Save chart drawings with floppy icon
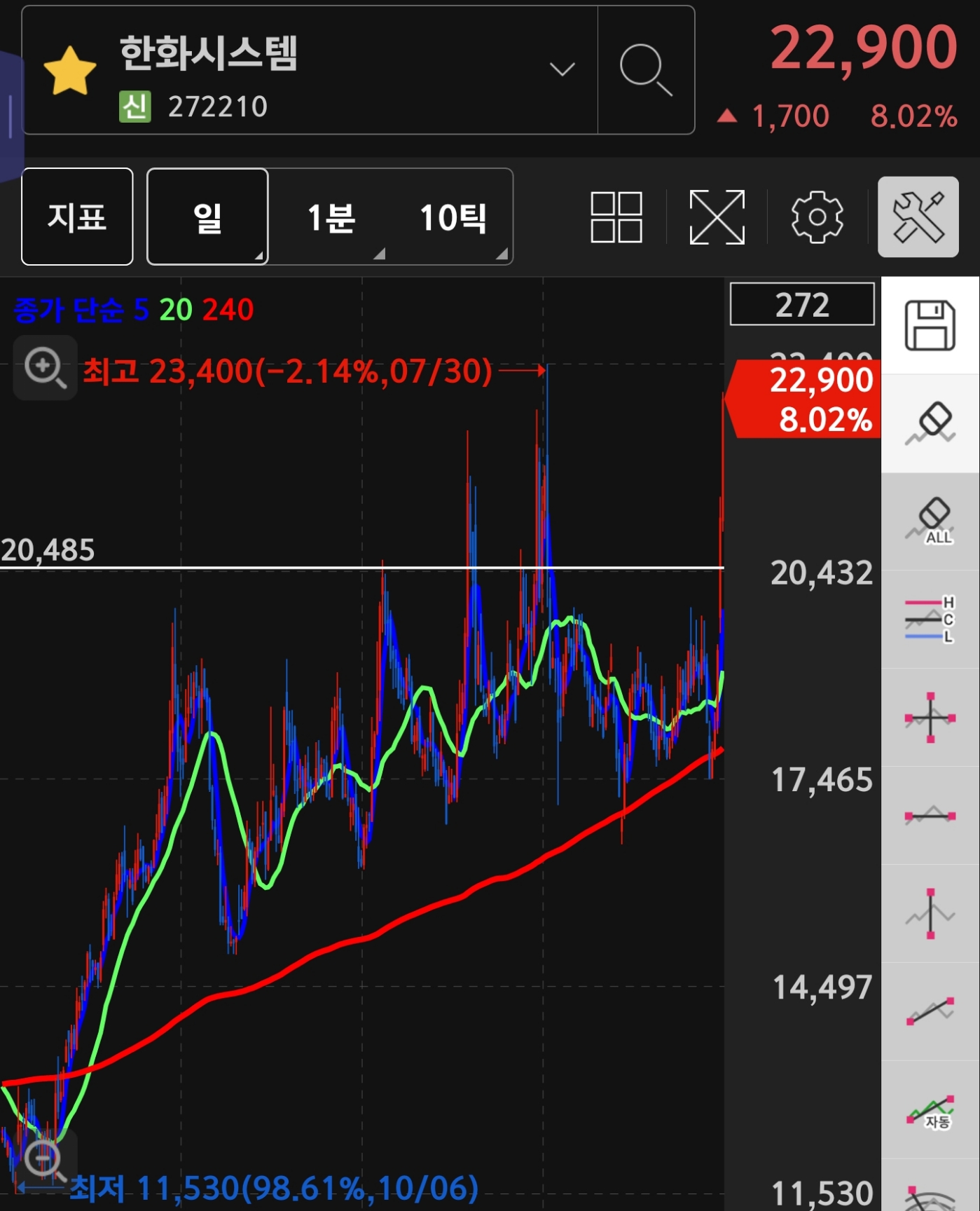 (x=930, y=325)
